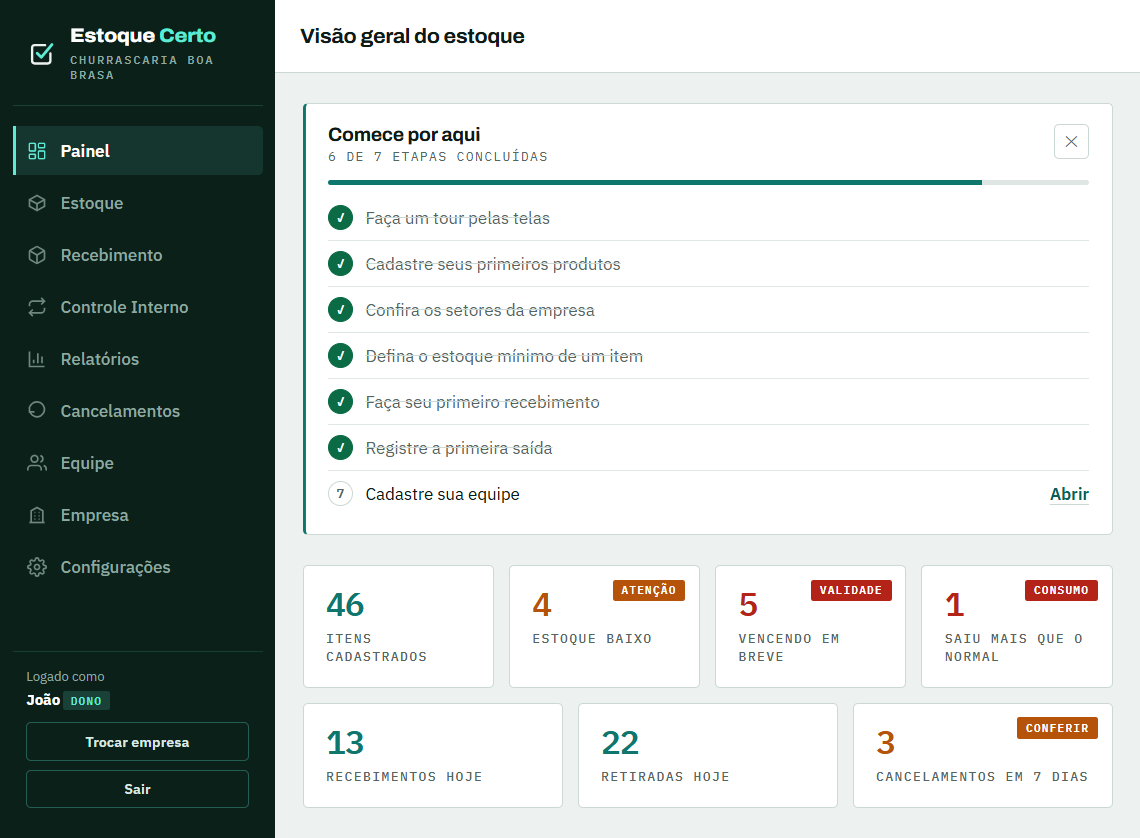Screen dimensions: 1140x838
Task: Click the checkmark beside 'Registre a primeira saída'
Action: coord(340,448)
